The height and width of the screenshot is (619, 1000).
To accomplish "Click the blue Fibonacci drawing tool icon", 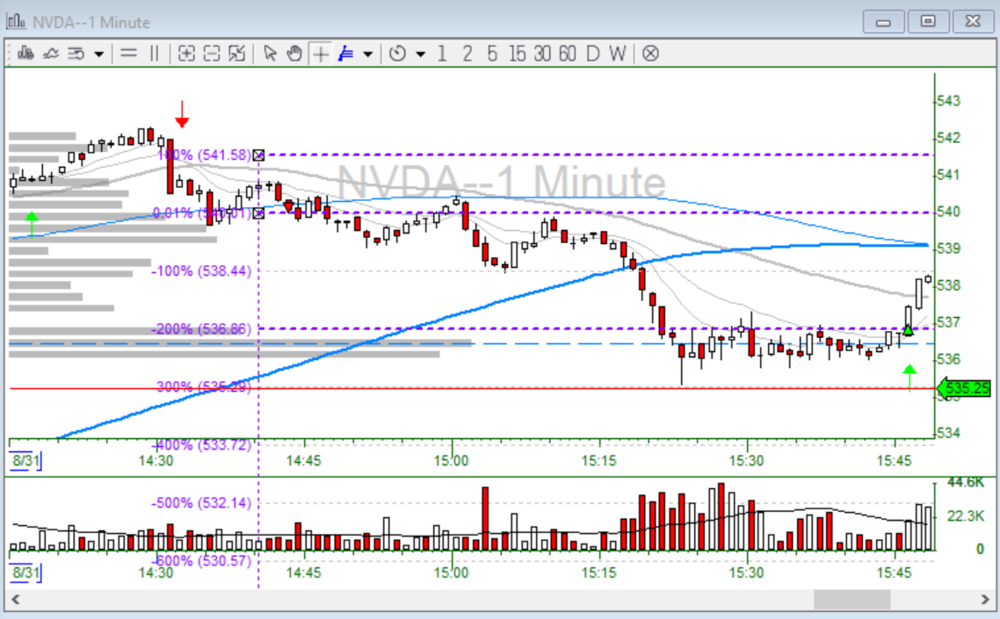I will pyautogui.click(x=346, y=54).
